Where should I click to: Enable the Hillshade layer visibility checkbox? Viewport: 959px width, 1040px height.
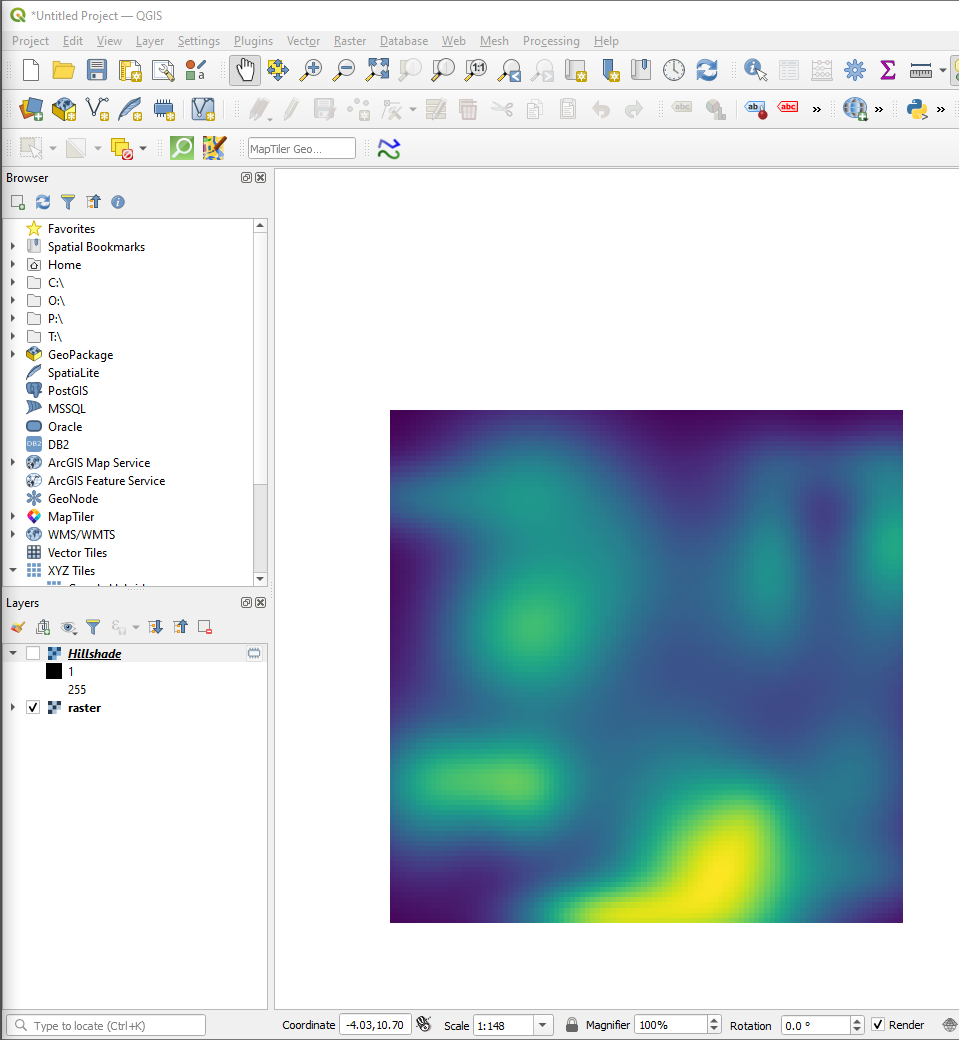click(x=33, y=653)
